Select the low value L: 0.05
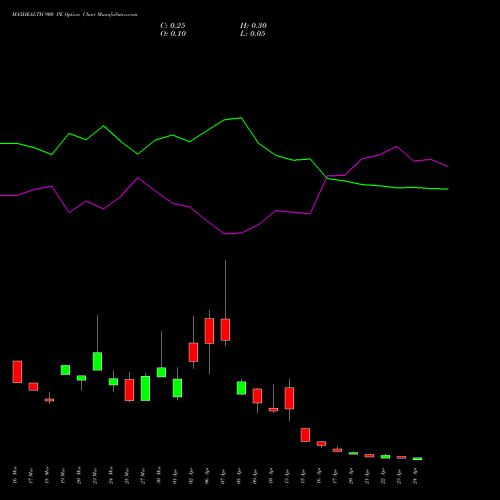The height and width of the screenshot is (500, 500). point(253,34)
